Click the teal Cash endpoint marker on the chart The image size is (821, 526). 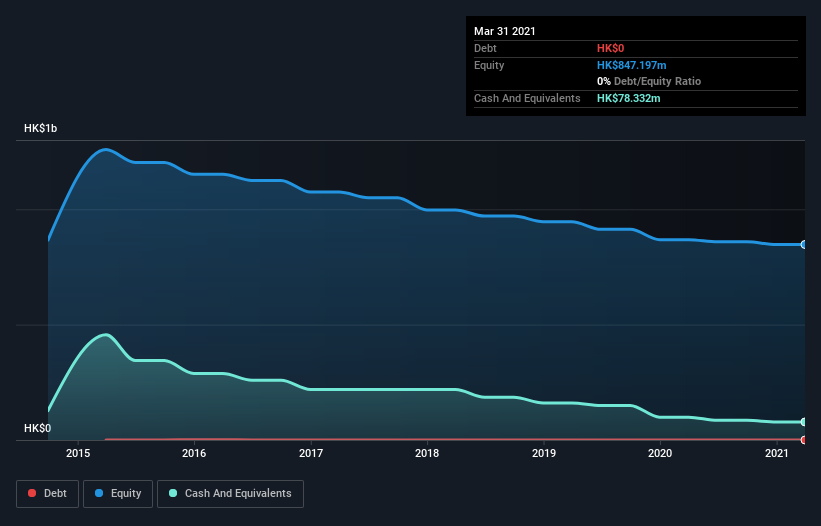804,422
